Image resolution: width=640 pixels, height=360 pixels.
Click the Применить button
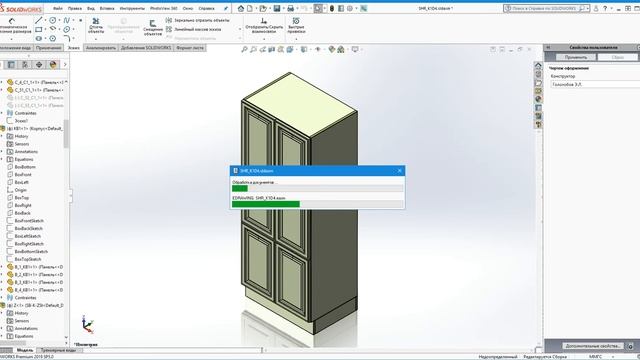(576, 57)
